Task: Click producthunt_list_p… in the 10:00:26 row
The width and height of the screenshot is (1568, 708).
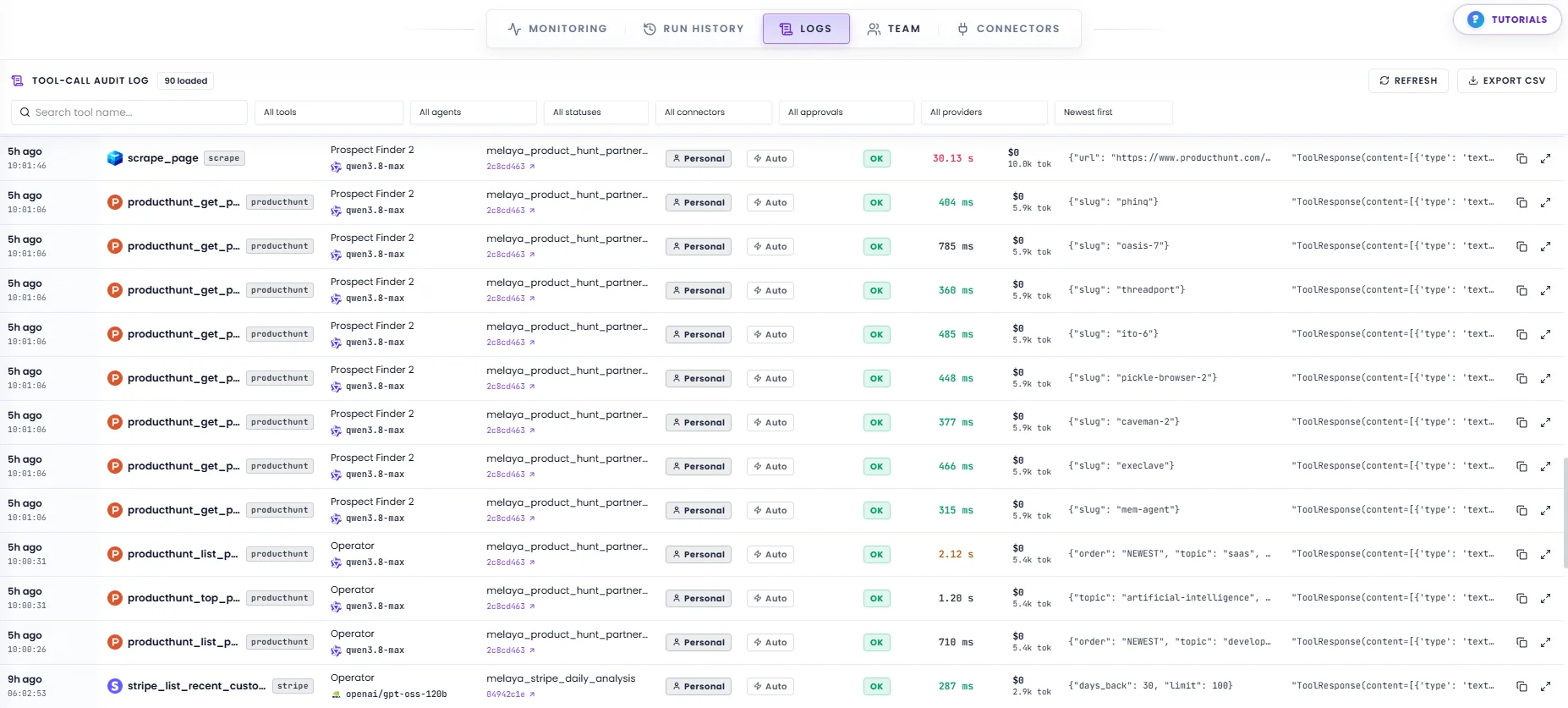Action: click(x=183, y=642)
